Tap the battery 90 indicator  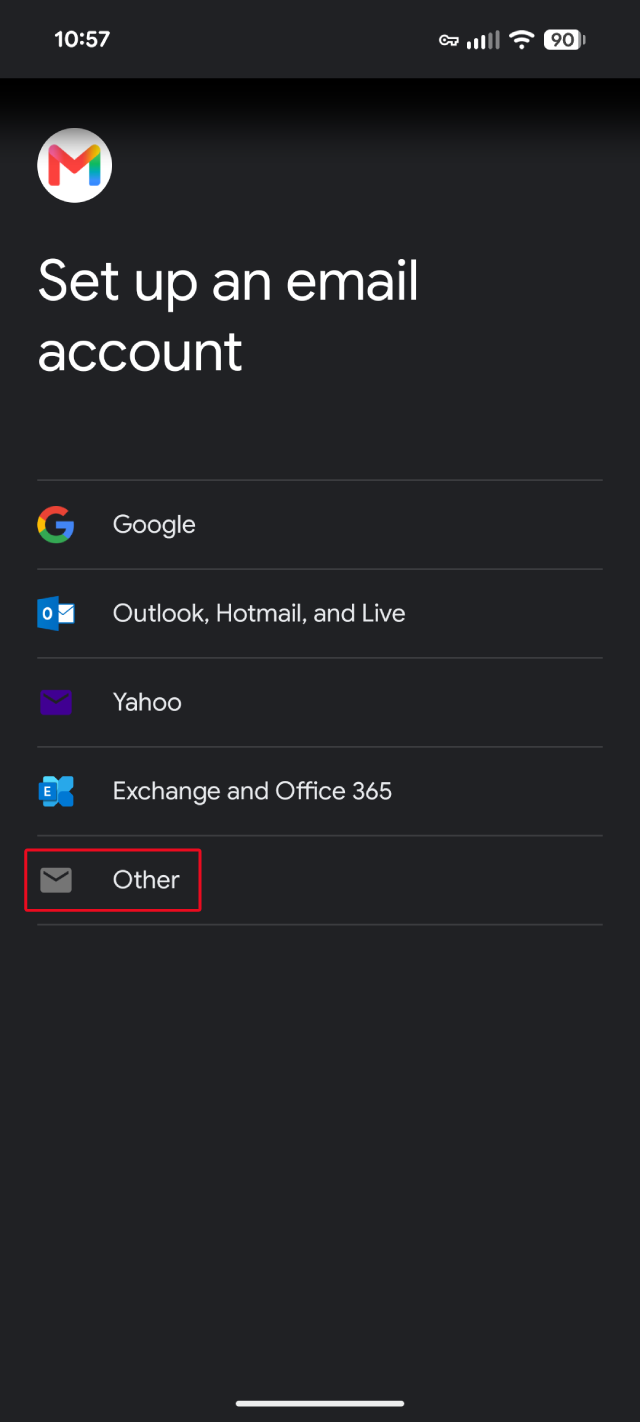[x=564, y=40]
